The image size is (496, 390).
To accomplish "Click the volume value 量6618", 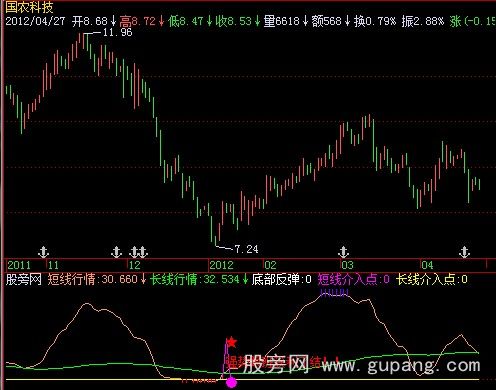I will coord(282,22).
